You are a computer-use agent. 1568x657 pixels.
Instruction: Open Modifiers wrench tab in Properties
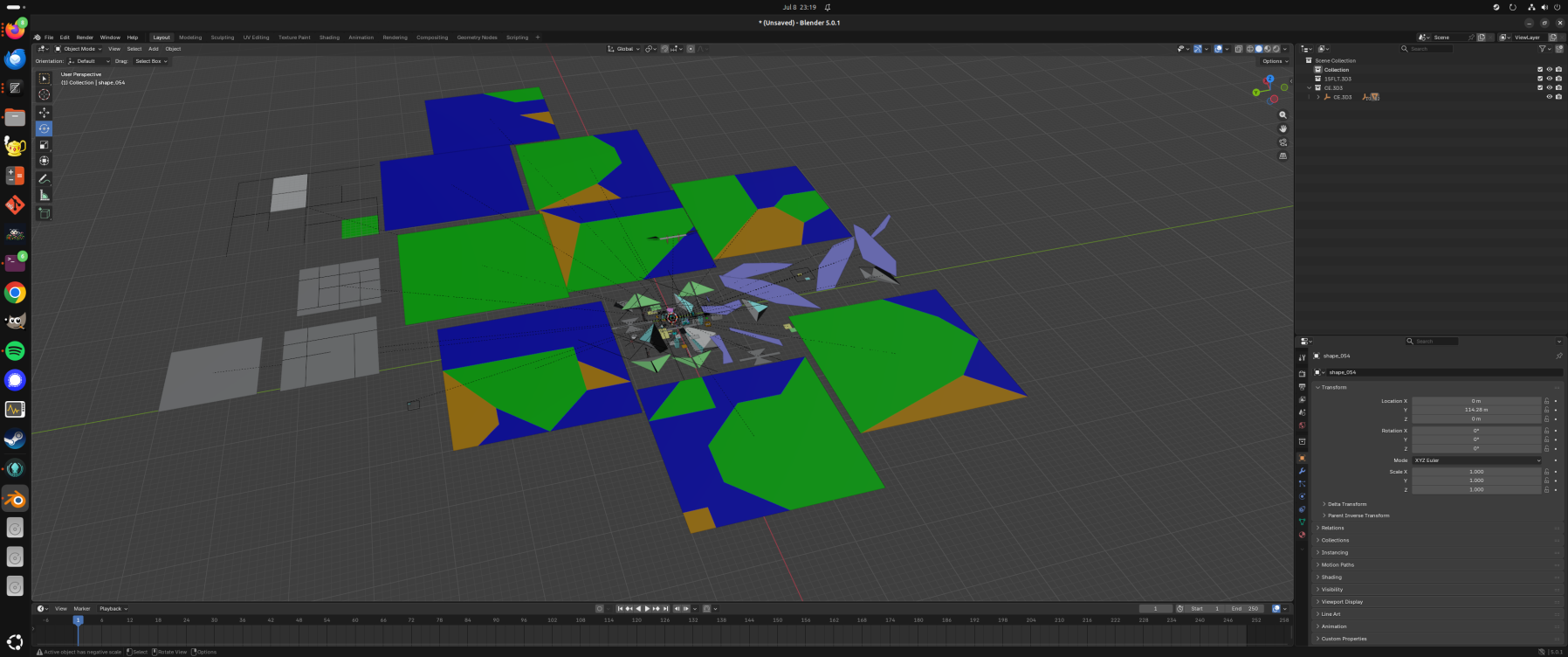click(x=1302, y=471)
